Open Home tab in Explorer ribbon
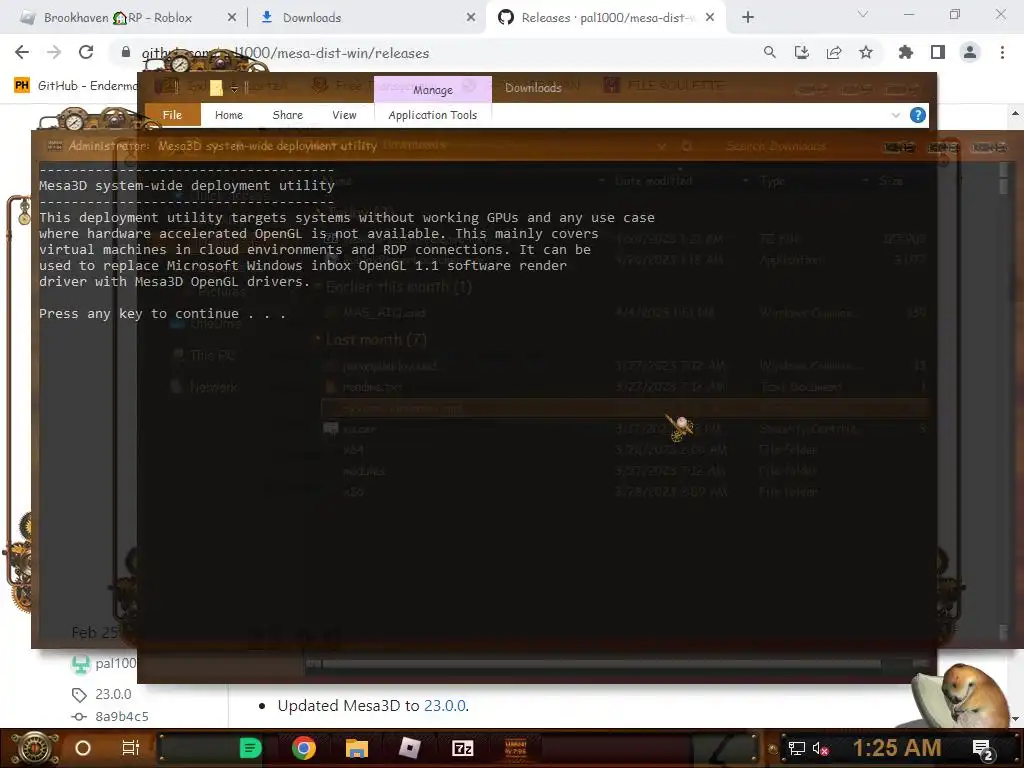The height and width of the screenshot is (768, 1024). point(229,115)
